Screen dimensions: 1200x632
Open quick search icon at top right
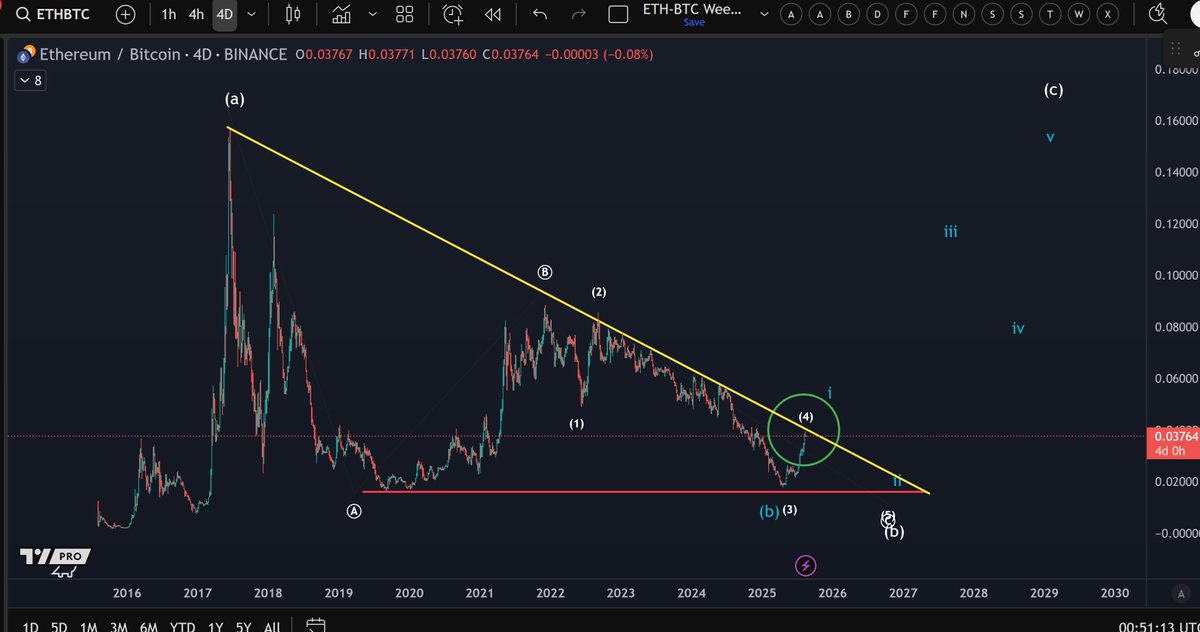[1158, 14]
